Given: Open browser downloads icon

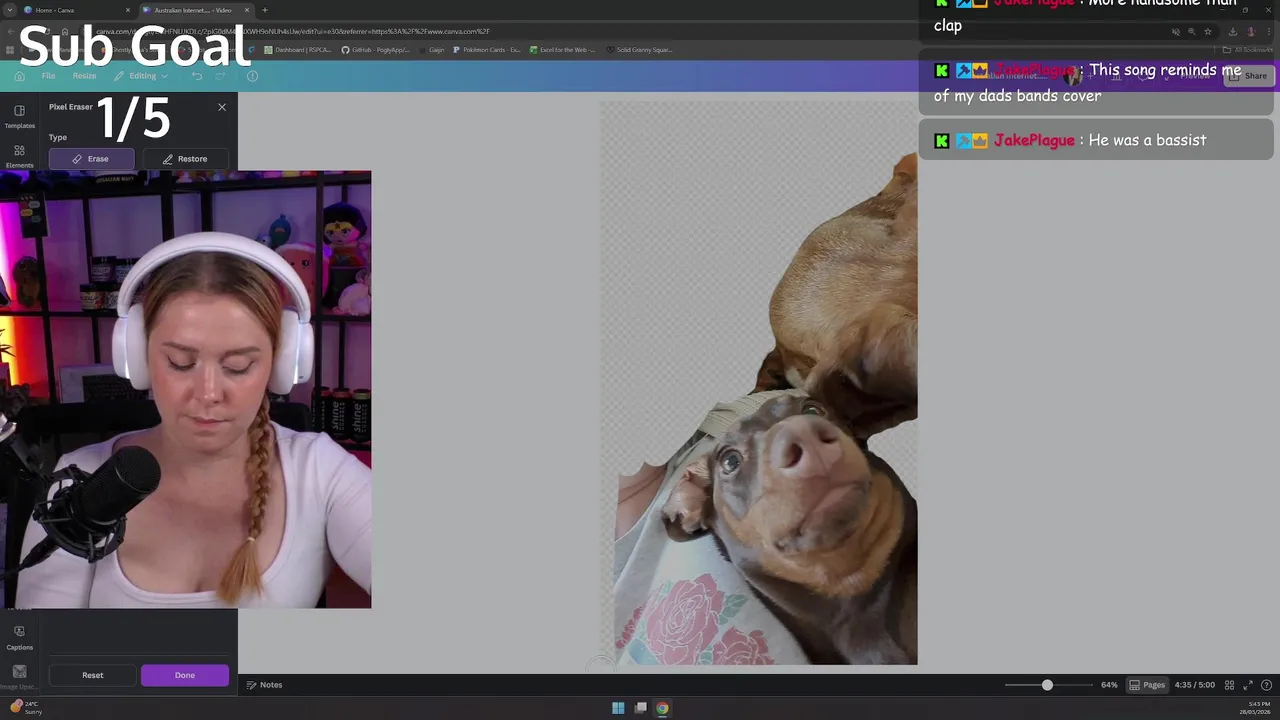Looking at the screenshot, I should 1232,31.
